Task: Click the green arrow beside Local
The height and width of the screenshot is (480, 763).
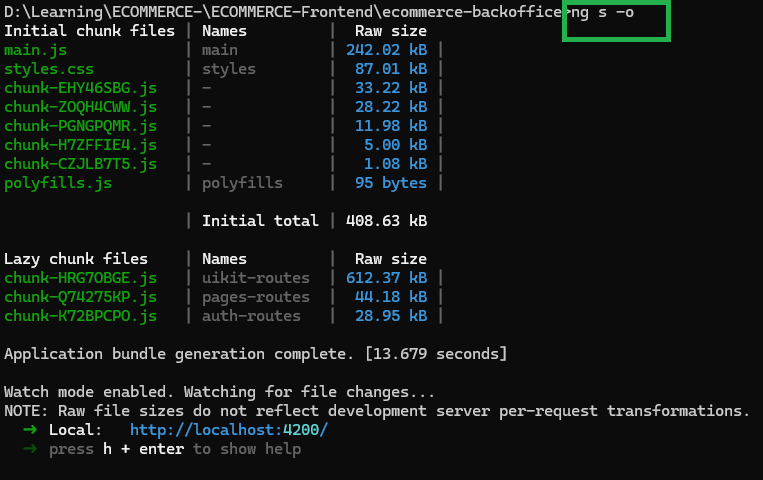Action: 29,430
